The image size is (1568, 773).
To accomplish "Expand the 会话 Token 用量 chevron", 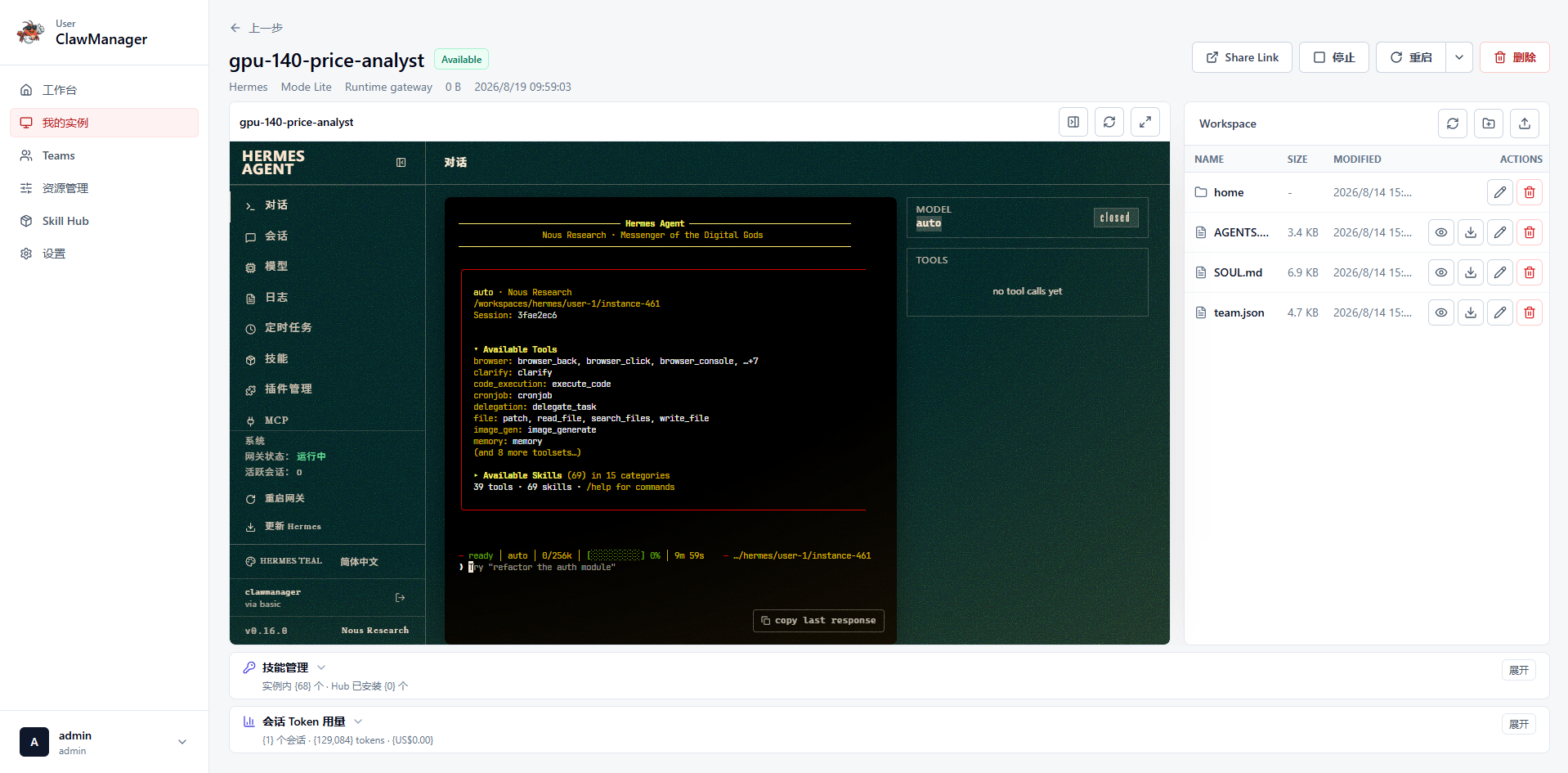I will pyautogui.click(x=358, y=721).
